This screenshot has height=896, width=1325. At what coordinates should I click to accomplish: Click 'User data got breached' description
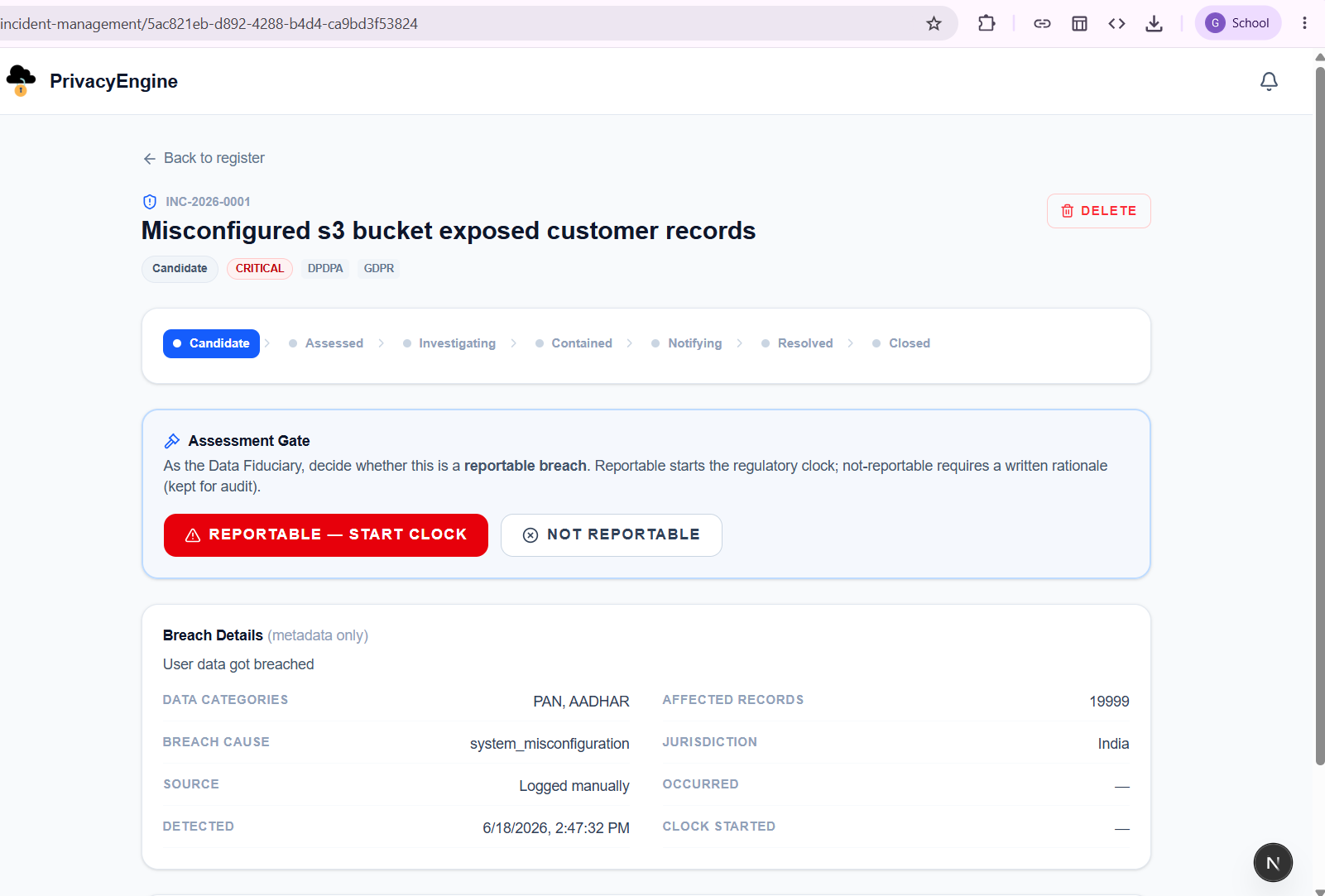[238, 664]
